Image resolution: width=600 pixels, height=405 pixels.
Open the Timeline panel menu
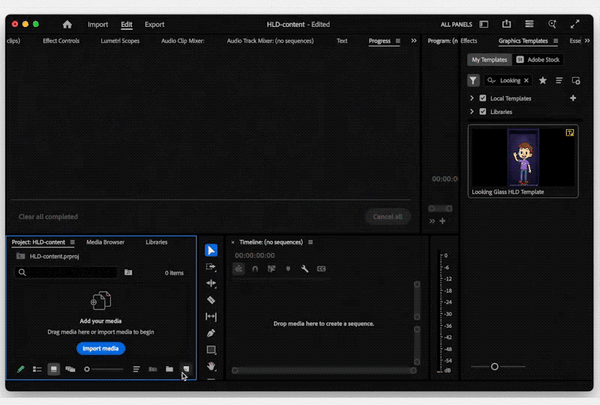(x=310, y=242)
